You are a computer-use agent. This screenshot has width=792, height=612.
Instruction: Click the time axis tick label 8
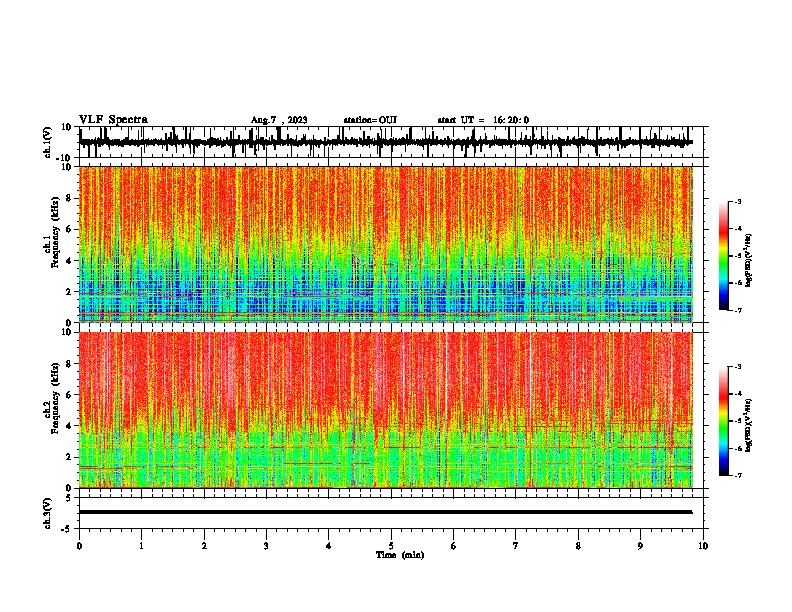pyautogui.click(x=578, y=546)
